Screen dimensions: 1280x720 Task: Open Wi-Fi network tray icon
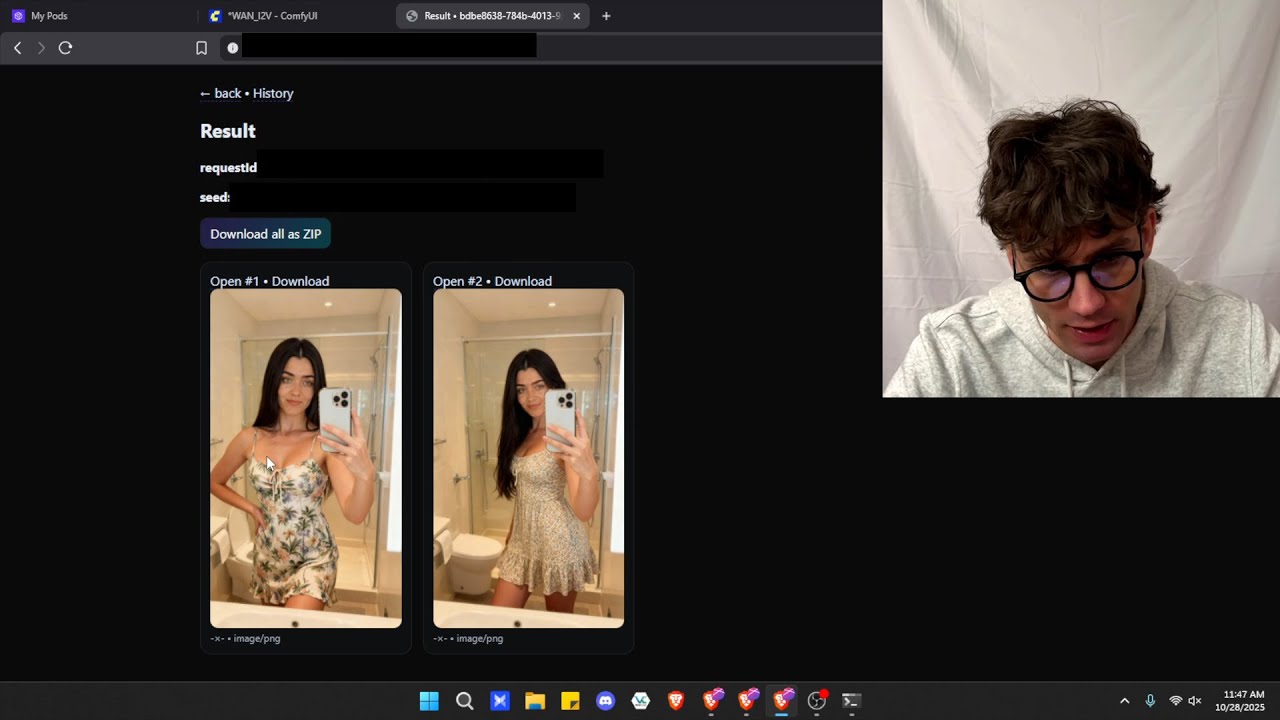(x=1176, y=701)
